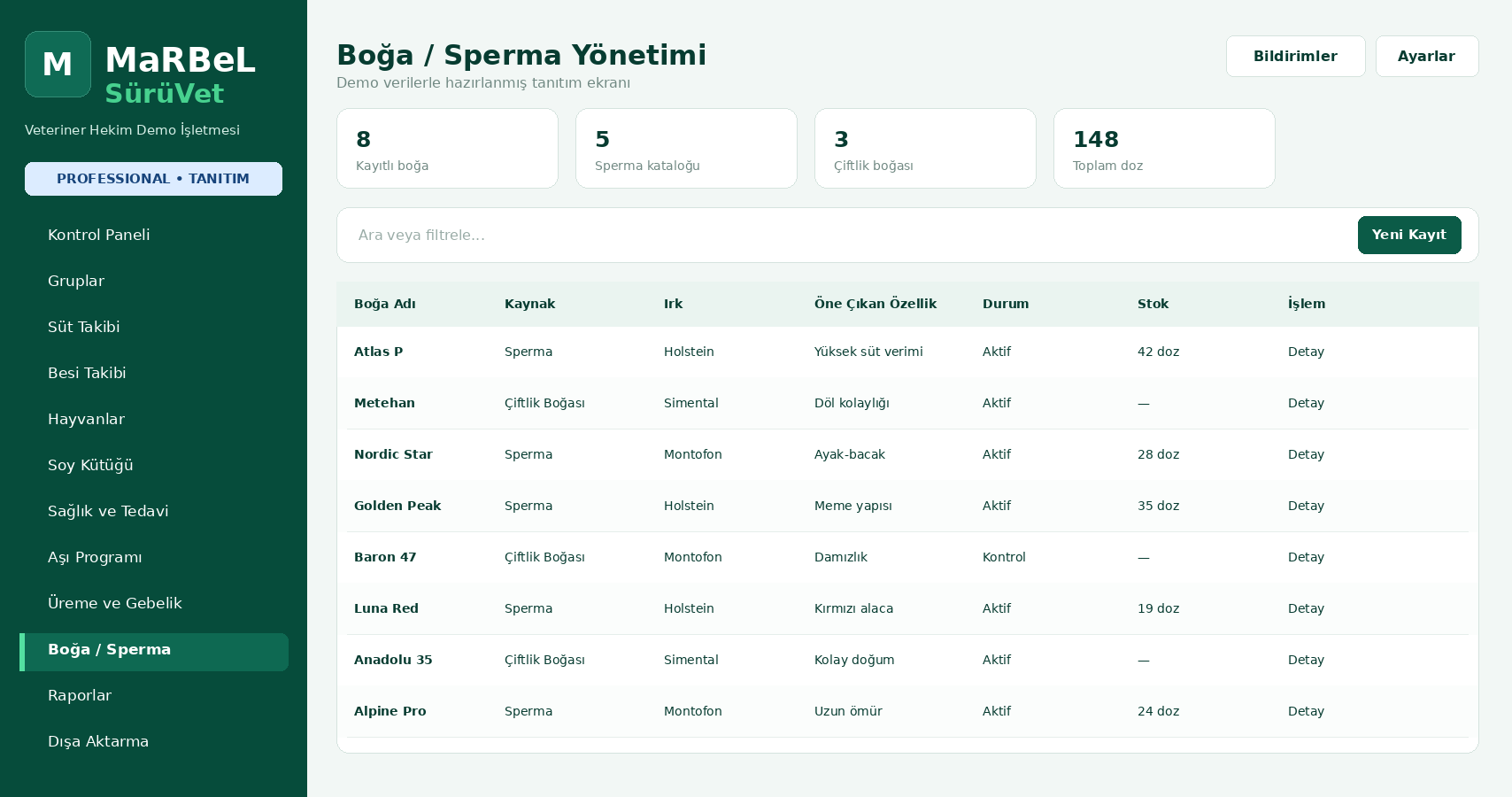1512x797 pixels.
Task: Click the Kaynak column header
Action: tap(529, 304)
